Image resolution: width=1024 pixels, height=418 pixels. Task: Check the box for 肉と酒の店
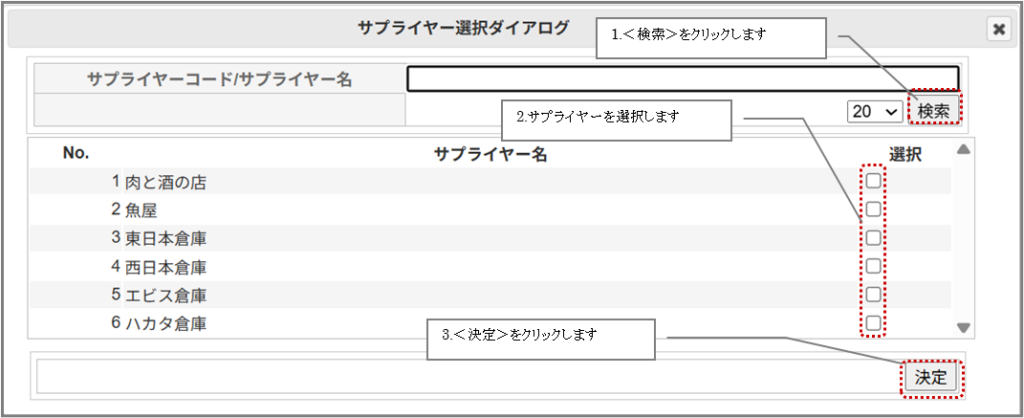coord(873,181)
